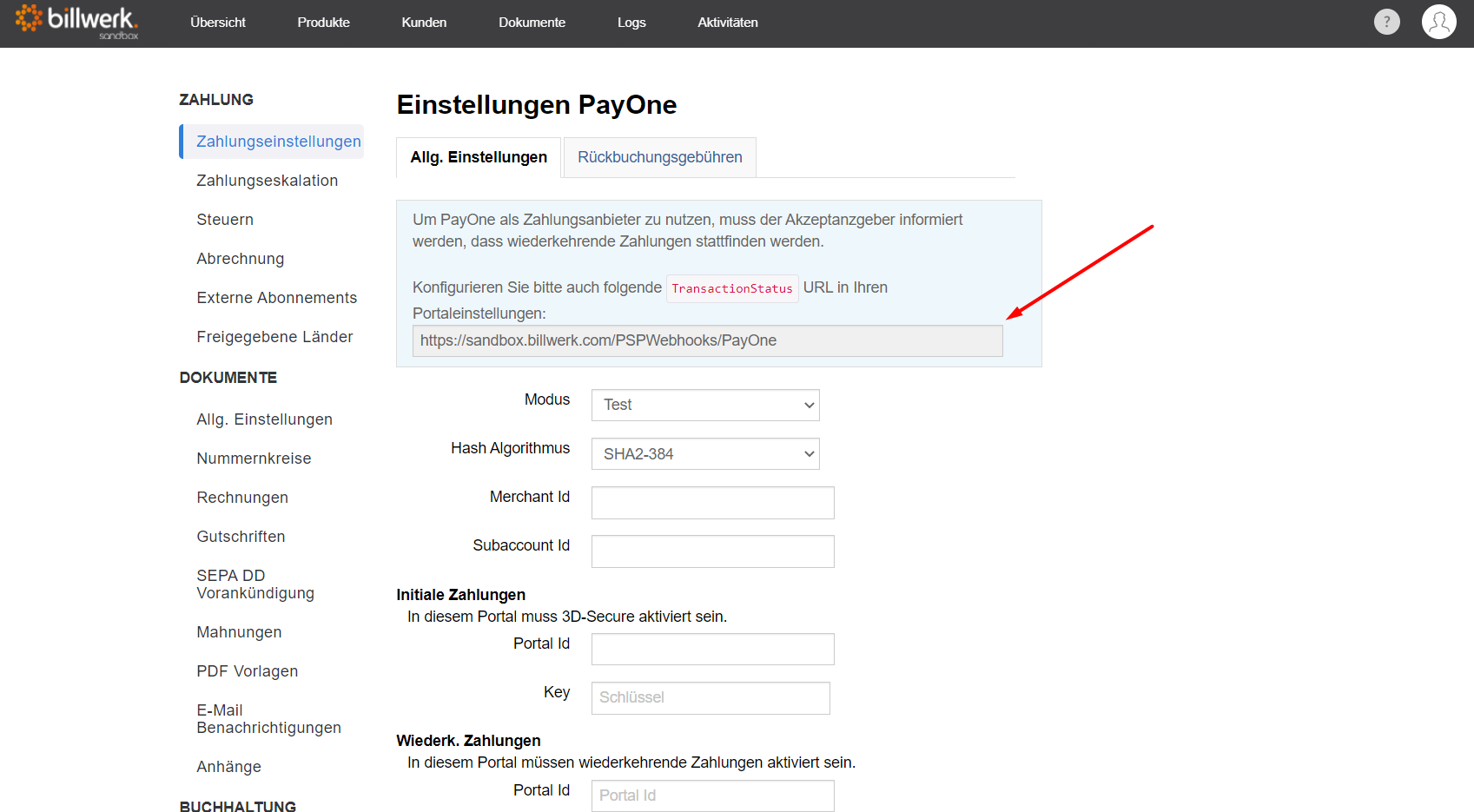Select the PayOne webhook URL field
1474x812 pixels.
point(707,340)
